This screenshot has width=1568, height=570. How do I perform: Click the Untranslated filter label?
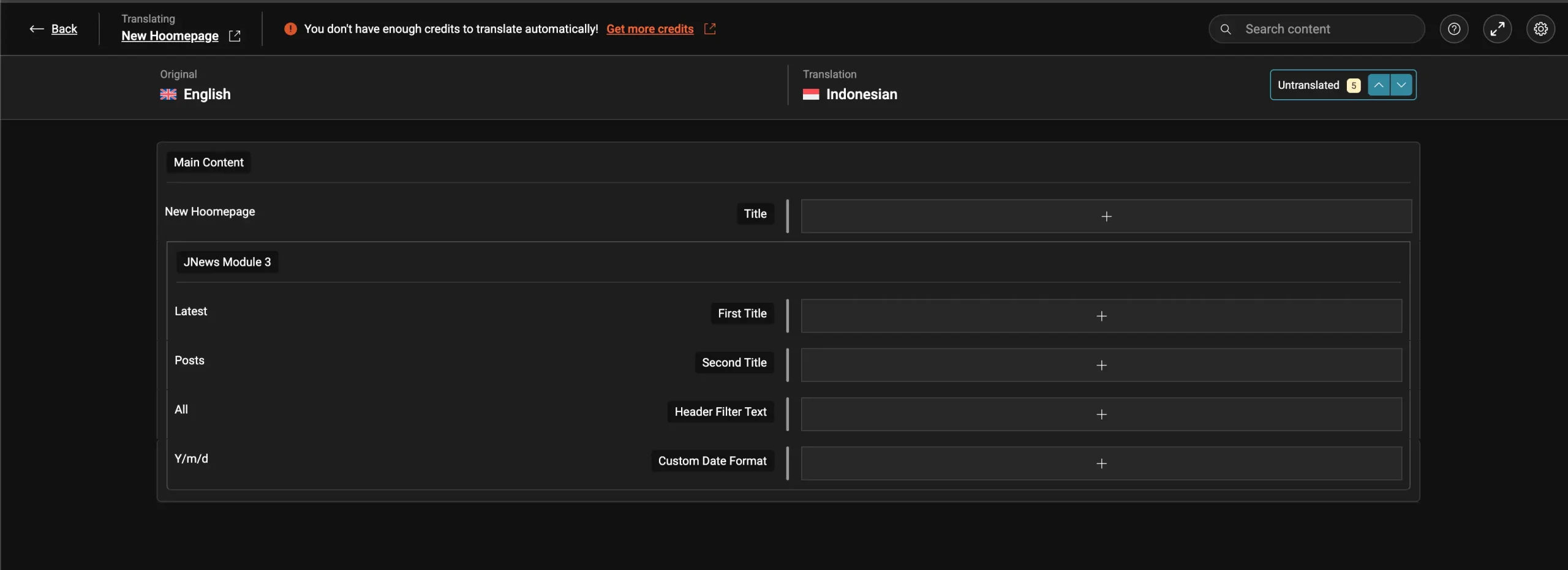click(1308, 85)
